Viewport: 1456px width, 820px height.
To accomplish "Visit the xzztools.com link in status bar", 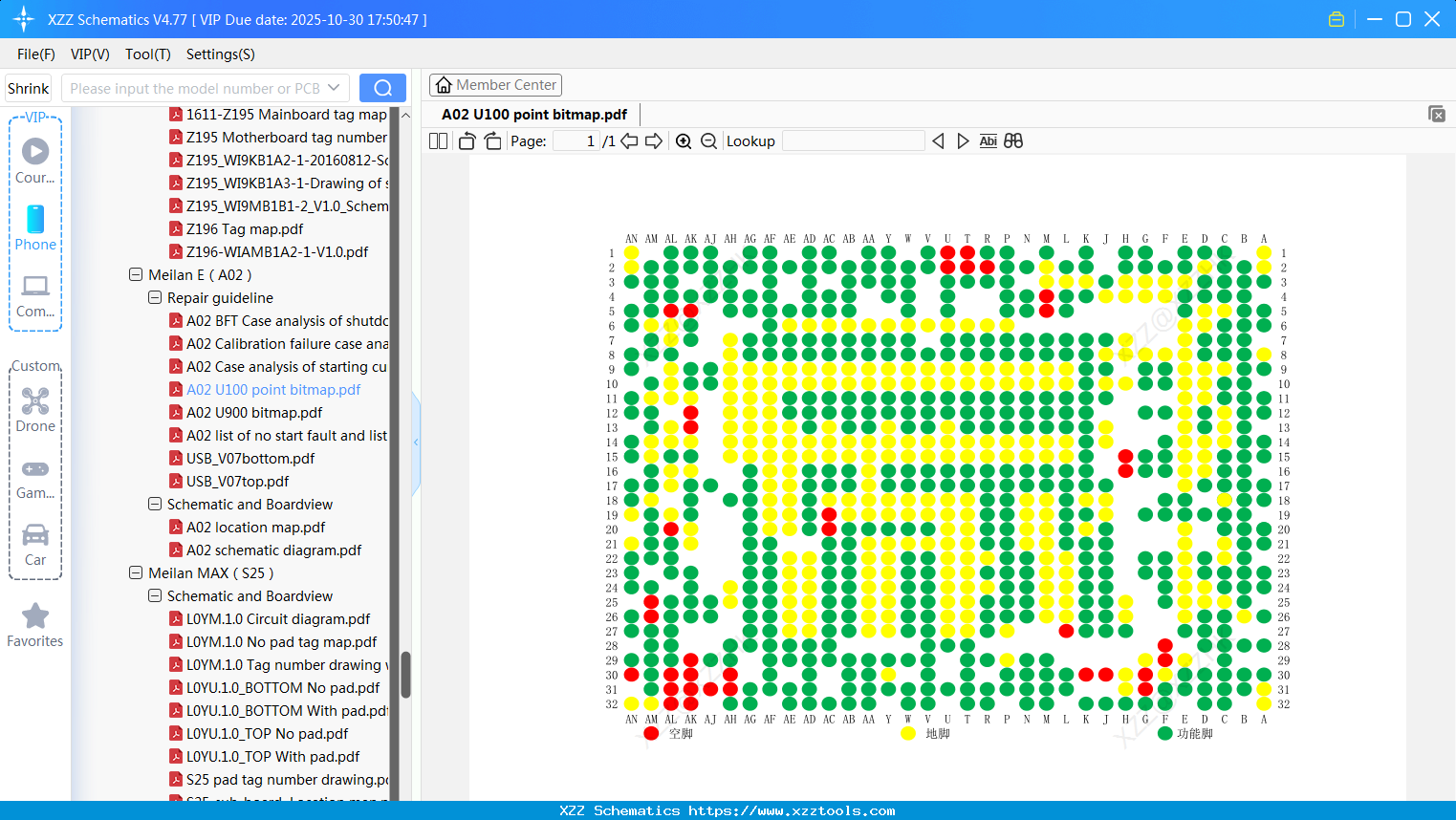I will (x=793, y=810).
